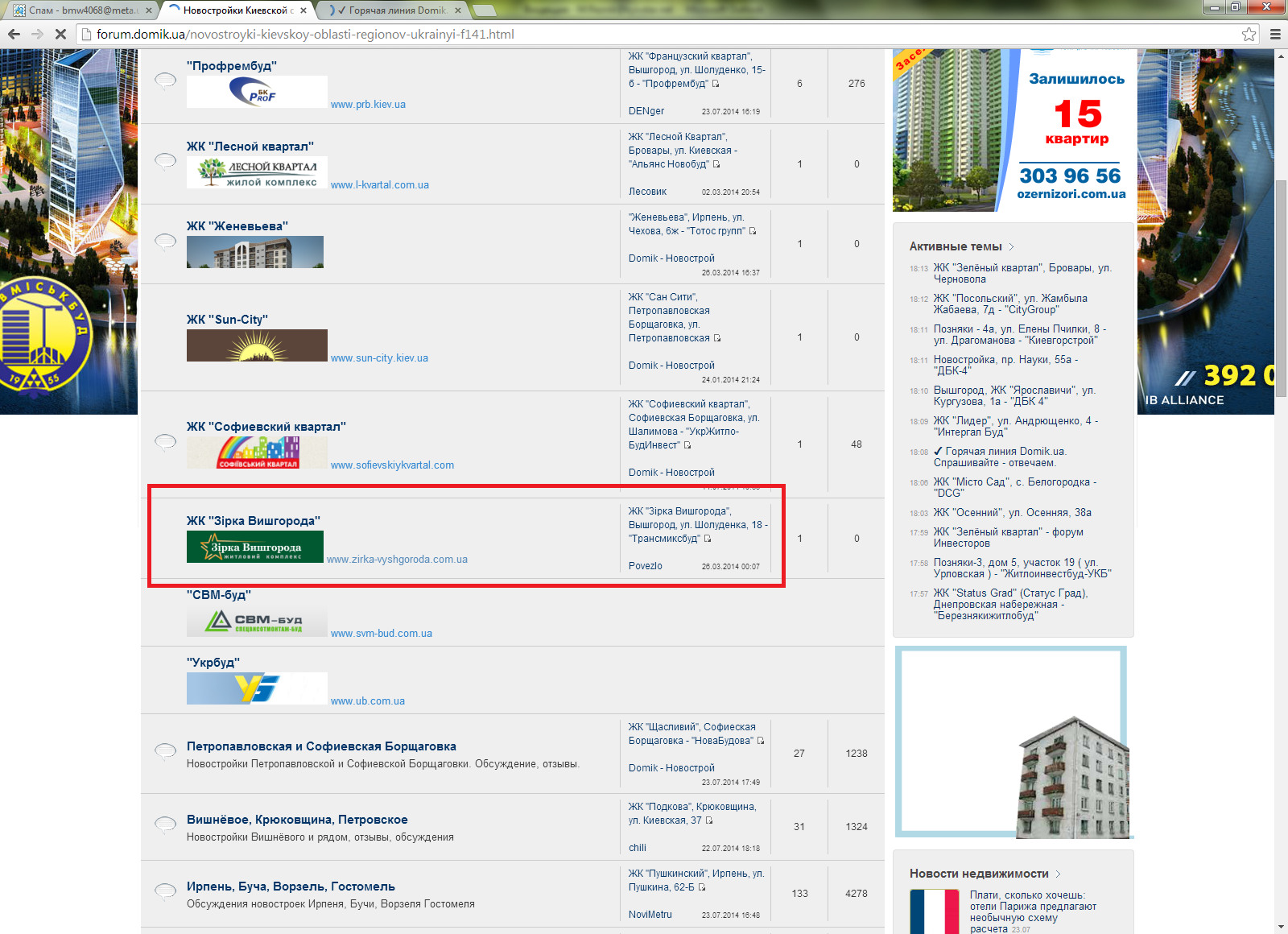Open last post icon after НоваБудова
This screenshot has height=934, width=1288.
(761, 741)
